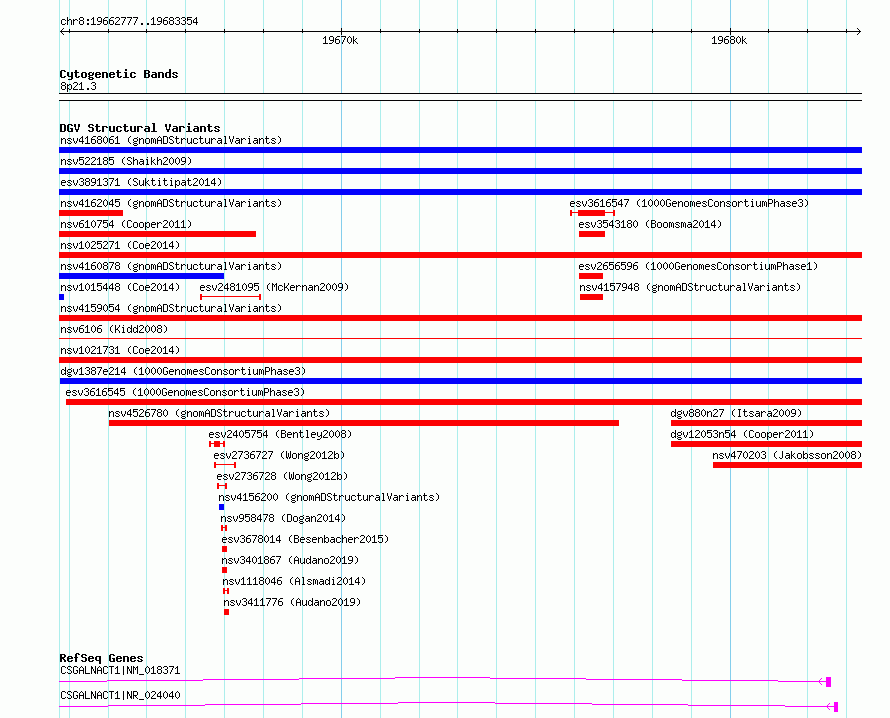Screen dimensions: 890x718
Task: Open the CSGALNACT1|NR_024040 transcript label
Action: (x=120, y=695)
